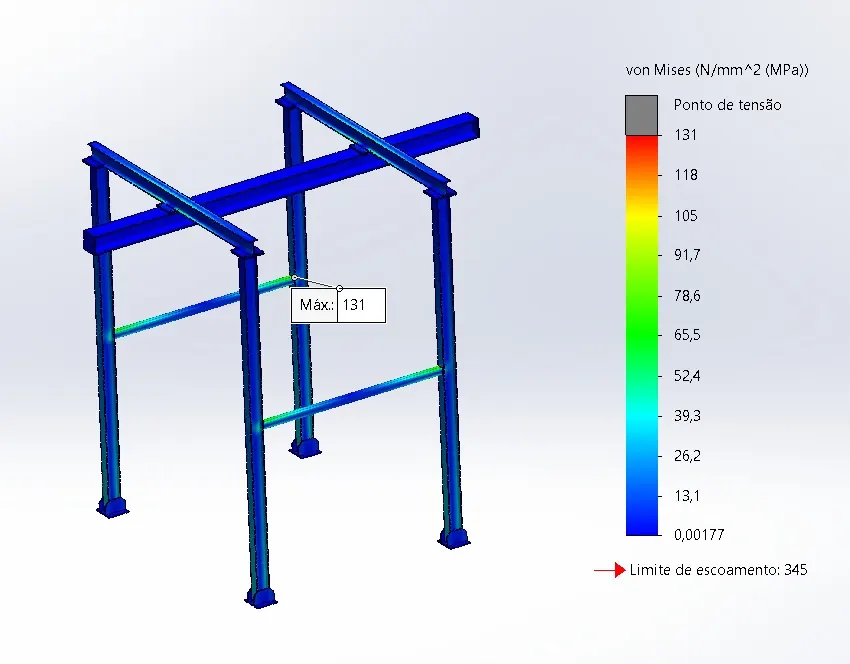Select the "Máx.:" callout label
This screenshot has height=664, width=850.
(317, 305)
